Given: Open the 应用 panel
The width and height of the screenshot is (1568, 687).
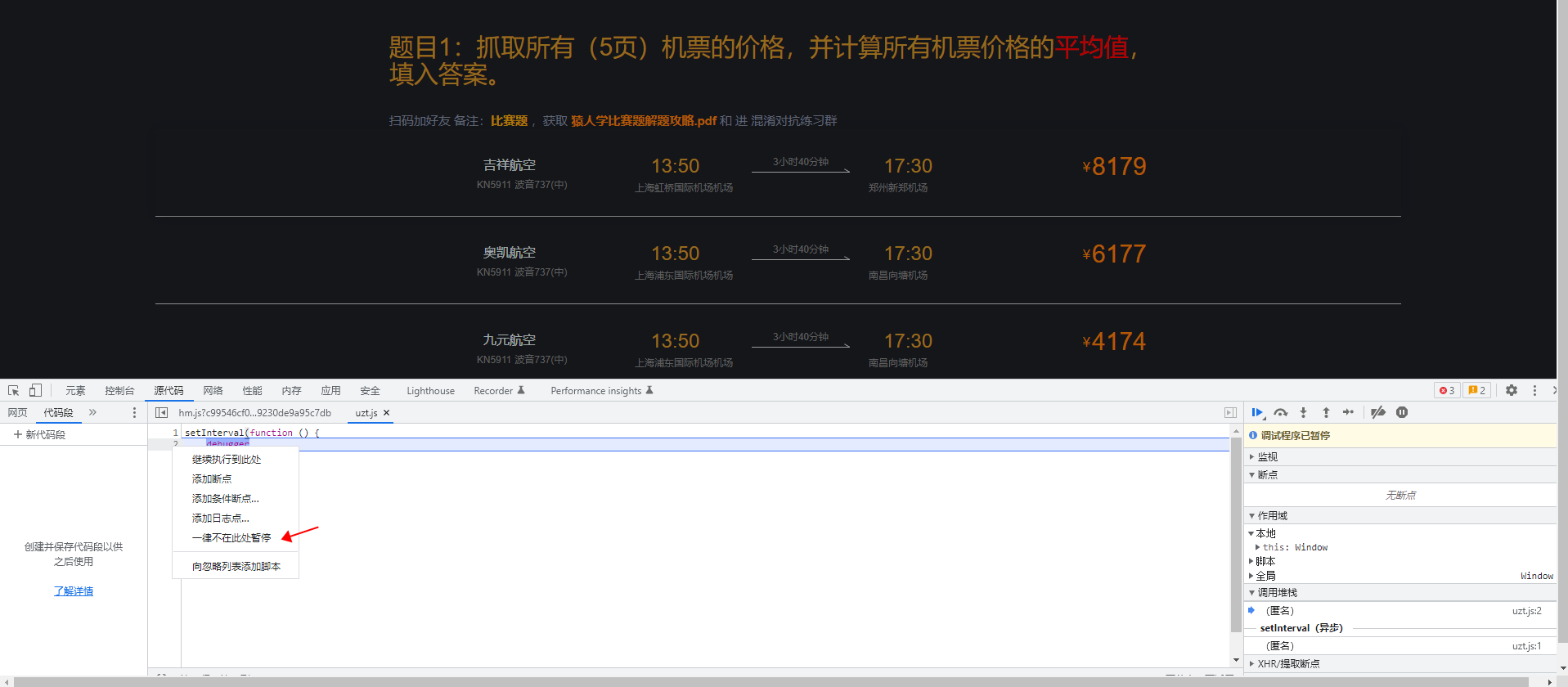Looking at the screenshot, I should [x=330, y=391].
